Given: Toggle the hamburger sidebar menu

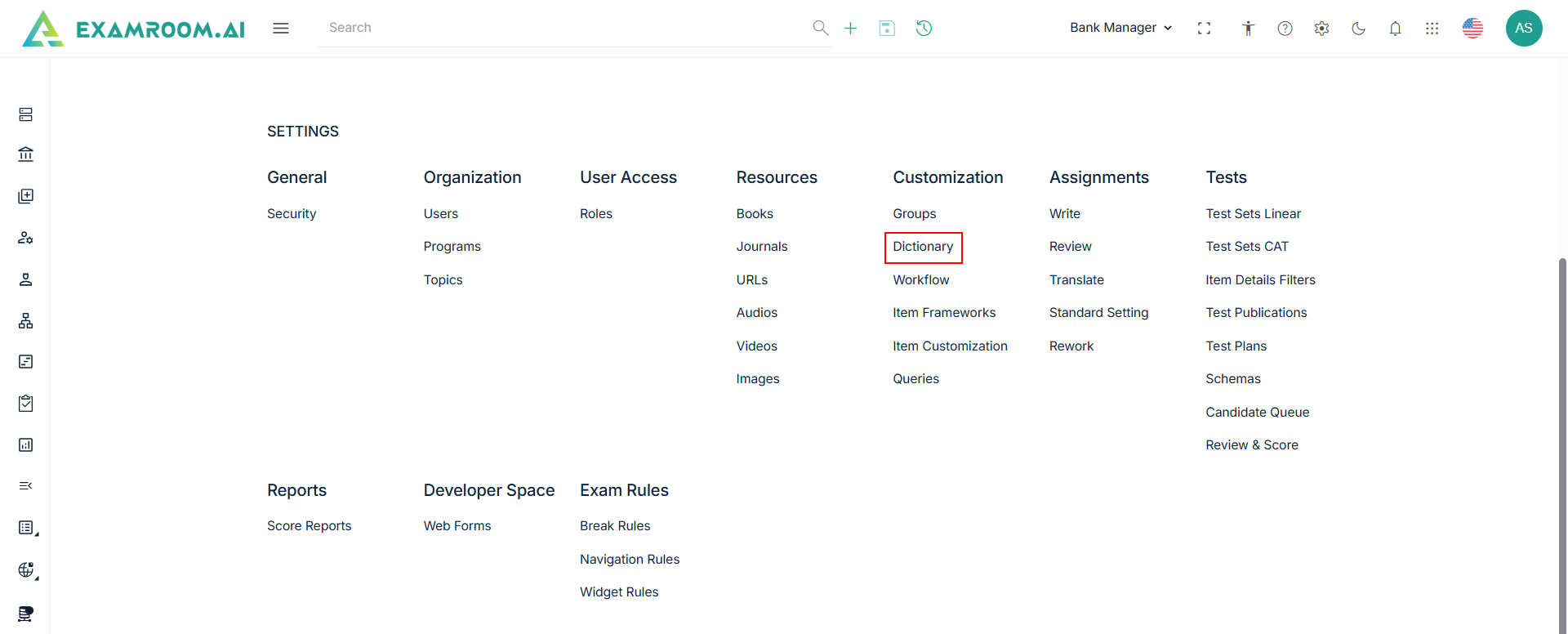Looking at the screenshot, I should (x=281, y=29).
